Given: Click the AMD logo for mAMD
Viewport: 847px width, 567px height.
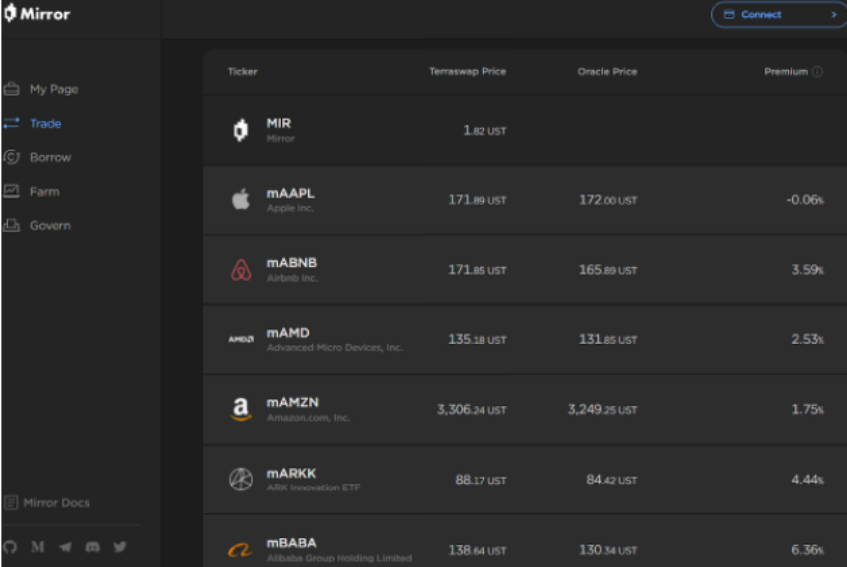Looking at the screenshot, I should tap(241, 339).
